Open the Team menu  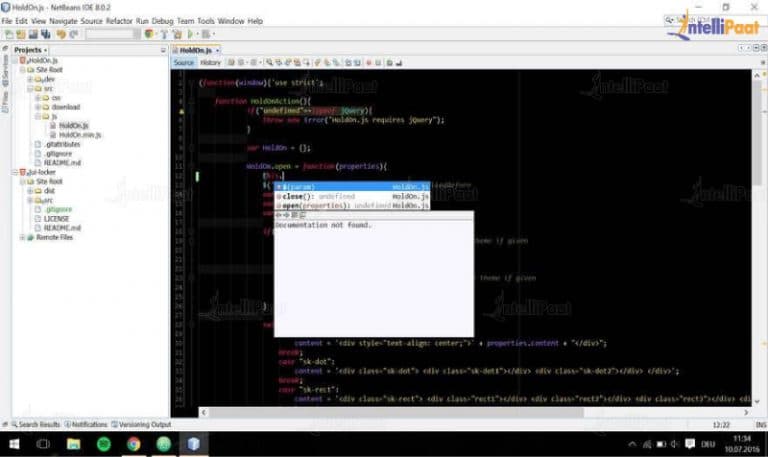click(186, 21)
